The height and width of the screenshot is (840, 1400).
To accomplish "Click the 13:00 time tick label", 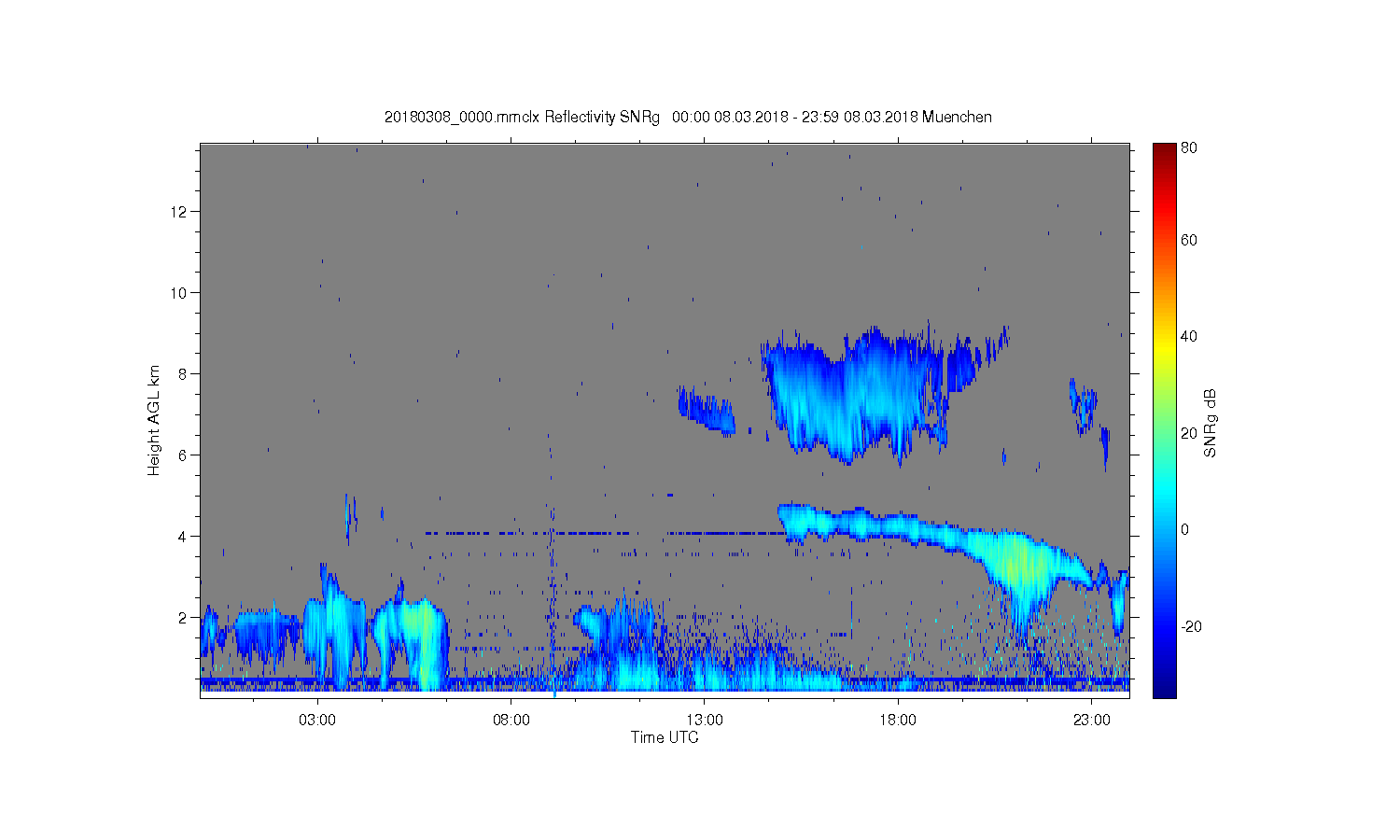I will 705,721.
